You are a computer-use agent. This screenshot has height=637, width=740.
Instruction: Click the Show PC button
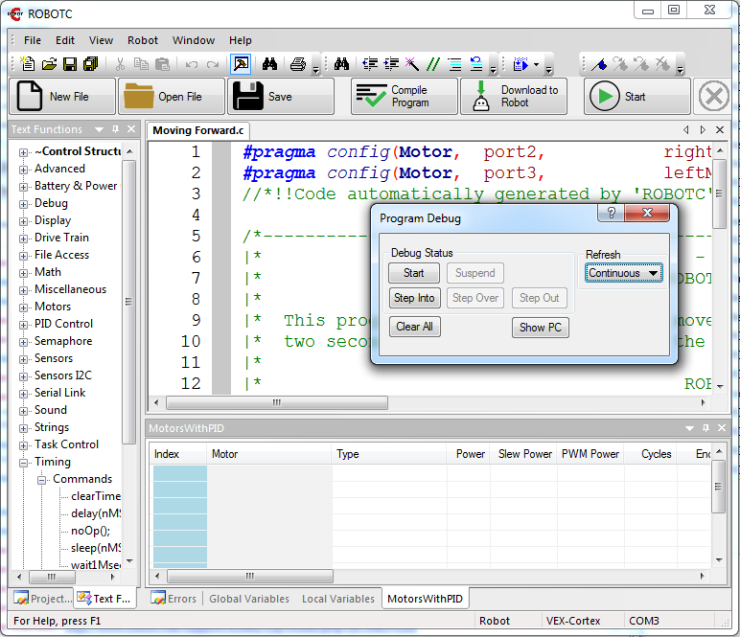(540, 327)
